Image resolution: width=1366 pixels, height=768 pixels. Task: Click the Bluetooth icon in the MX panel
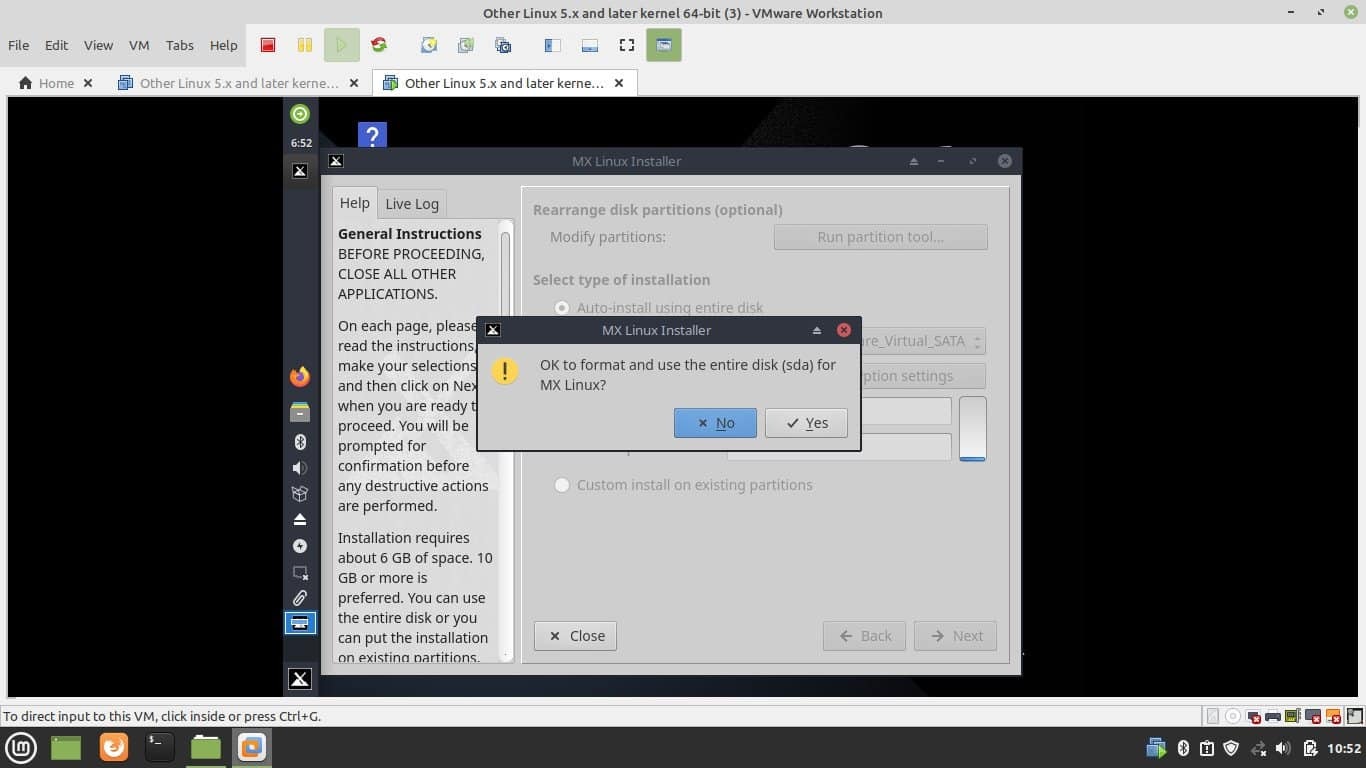pos(300,442)
